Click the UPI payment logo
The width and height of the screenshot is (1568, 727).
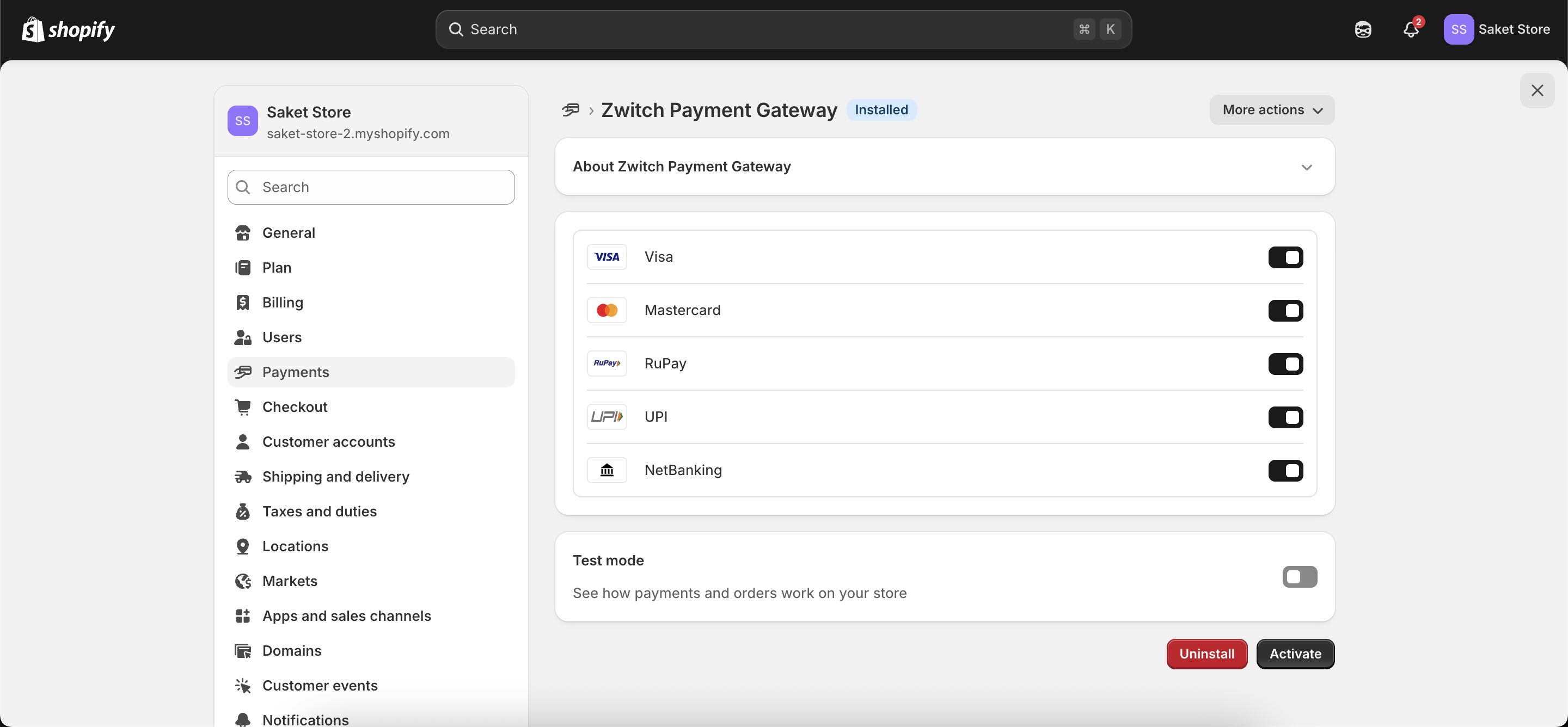pyautogui.click(x=607, y=417)
